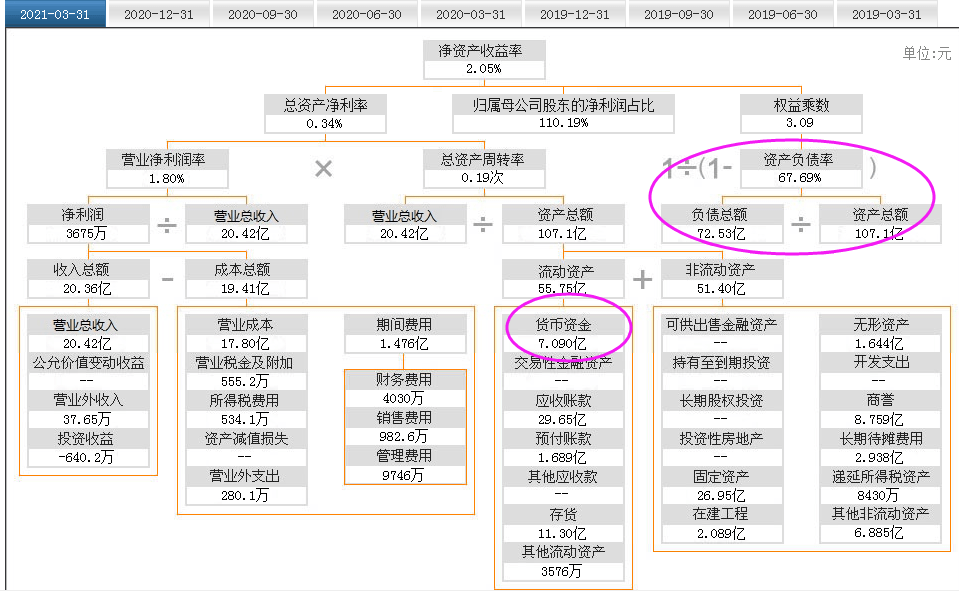The height and width of the screenshot is (594, 959).
Task: Select the 总资产净利率 0.34% box
Action: point(325,114)
